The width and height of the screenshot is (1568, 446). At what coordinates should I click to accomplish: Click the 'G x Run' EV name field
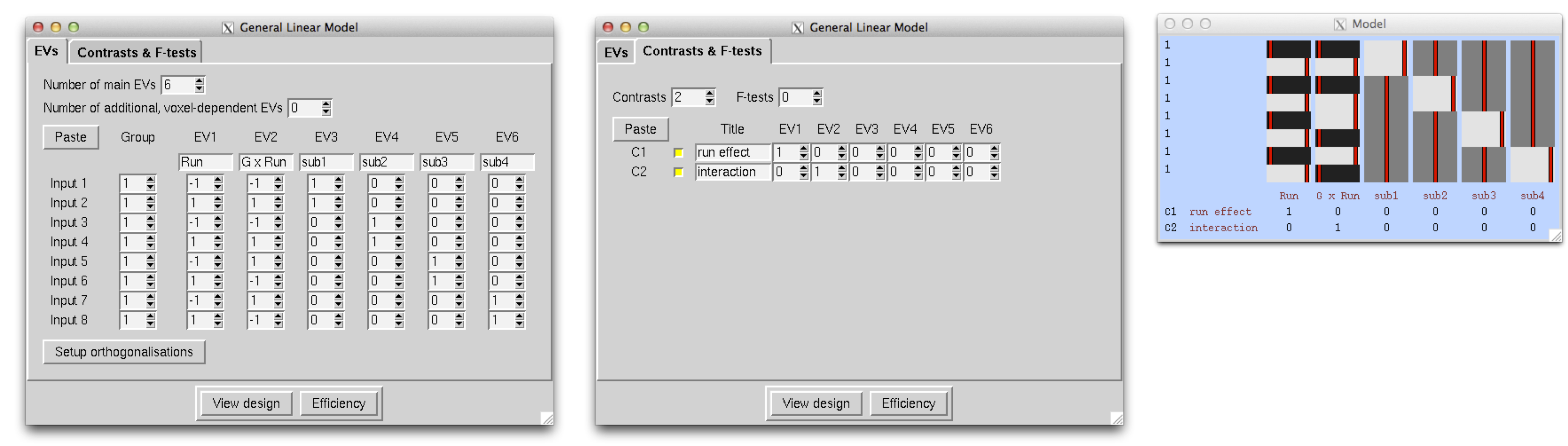pos(265,162)
